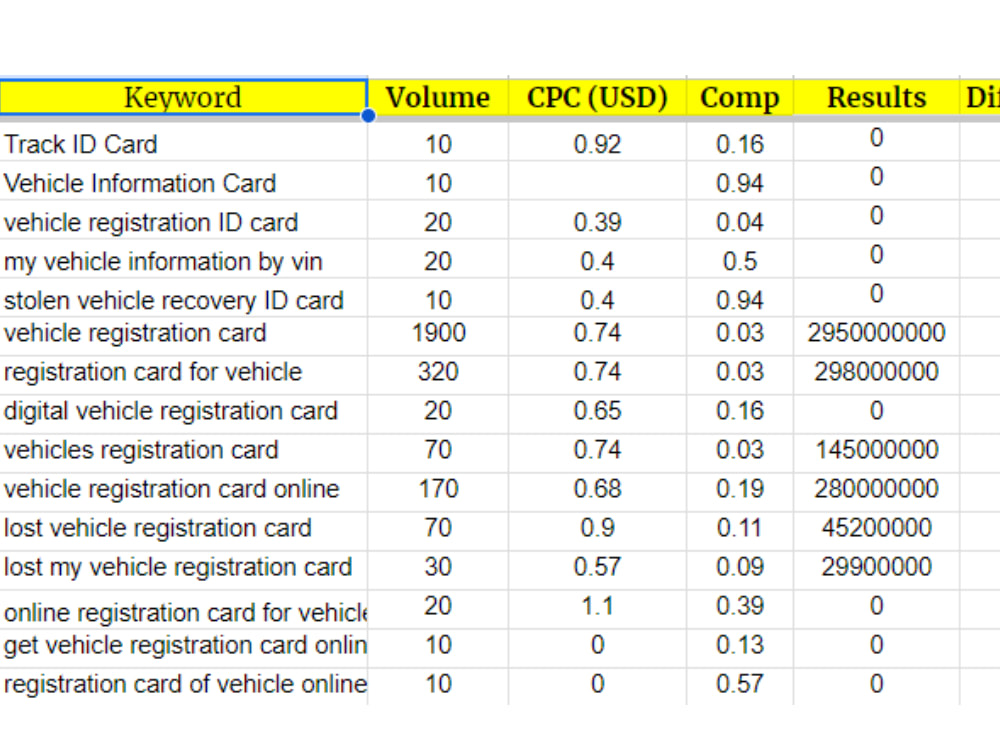Click the CPC value 1.1
This screenshot has height=750, width=1000.
coord(598,605)
